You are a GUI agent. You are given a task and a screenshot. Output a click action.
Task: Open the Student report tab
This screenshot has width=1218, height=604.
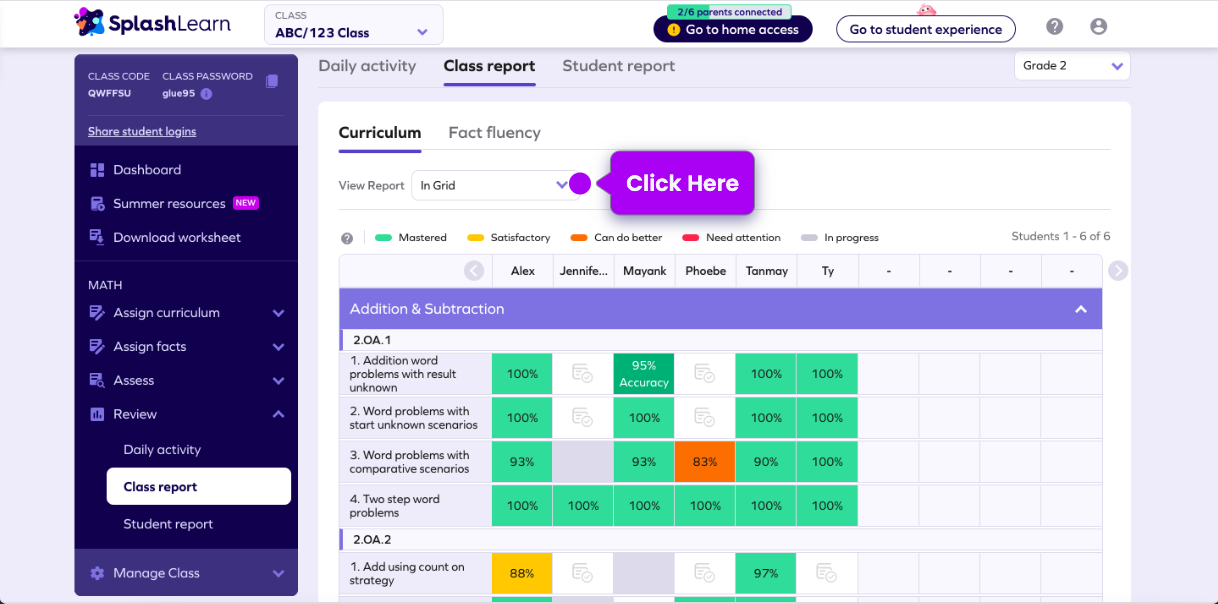pos(620,66)
